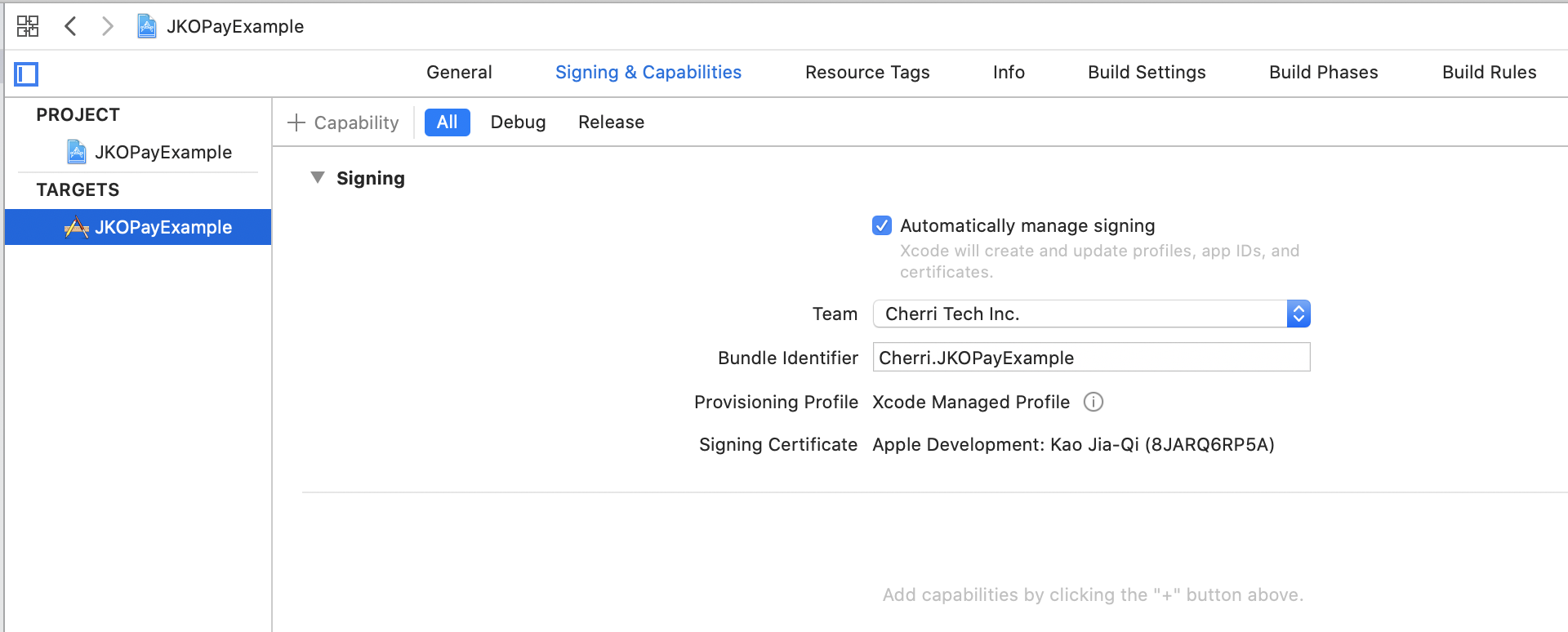Click the JKOPayExample project file icon in breadcrumb
This screenshot has height=632, width=1568.
pos(147,26)
